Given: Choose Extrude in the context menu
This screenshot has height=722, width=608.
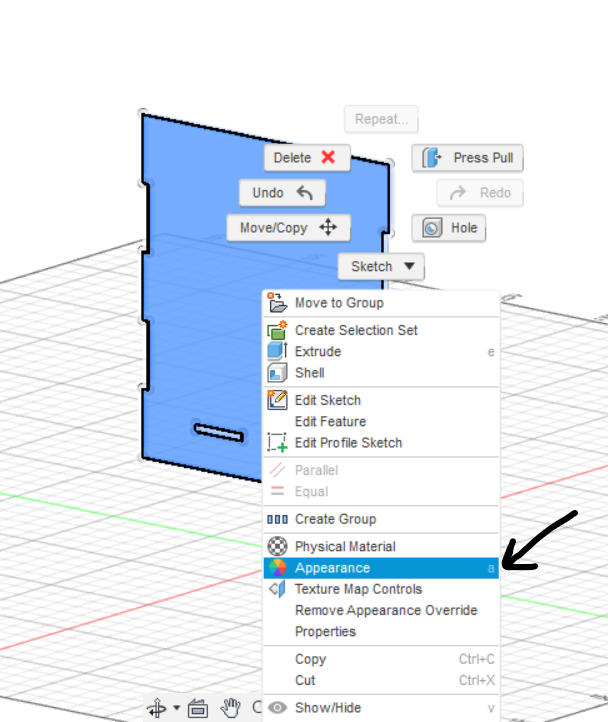Looking at the screenshot, I should click(381, 351).
